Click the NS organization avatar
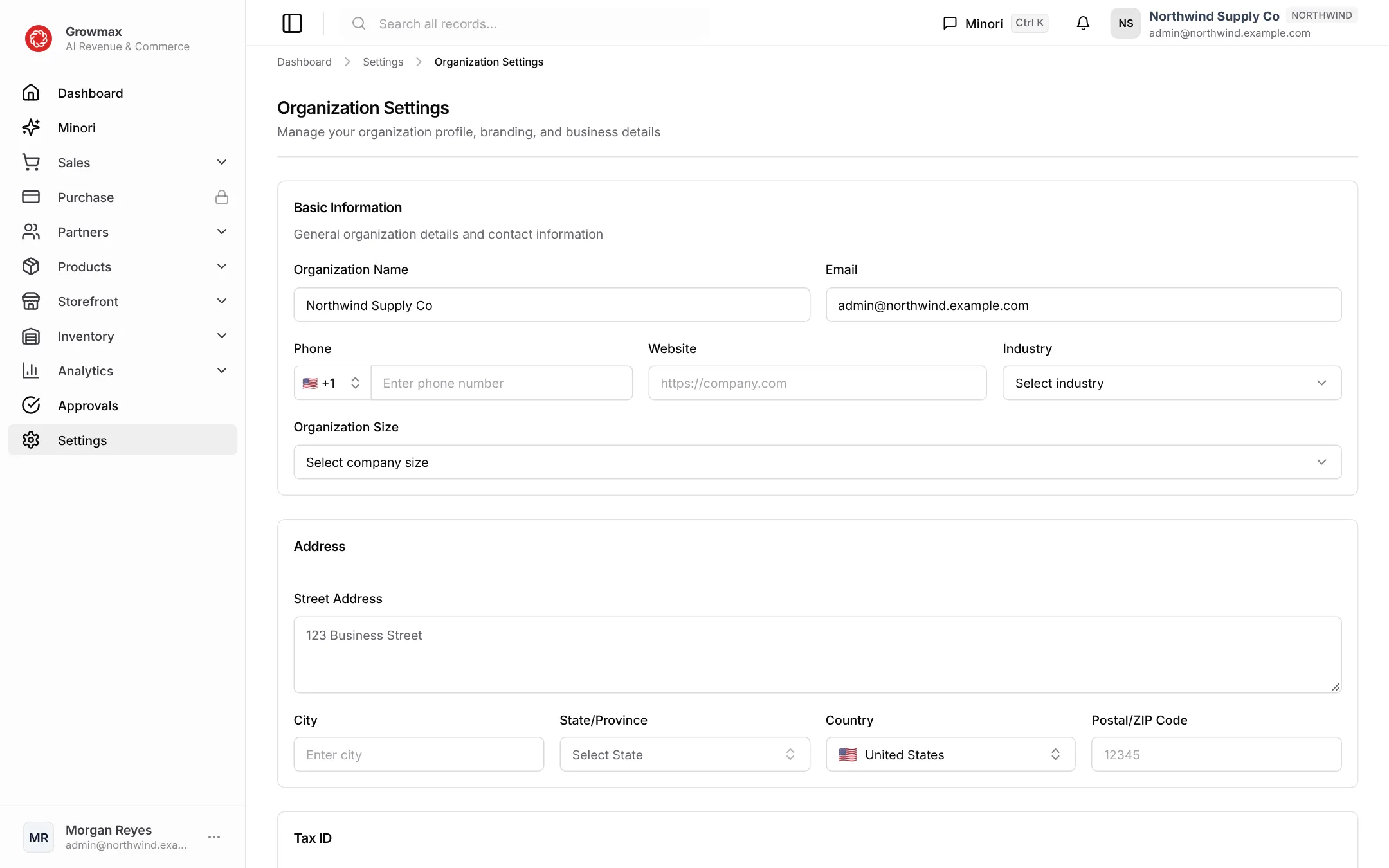The width and height of the screenshot is (1389, 868). [x=1125, y=23]
